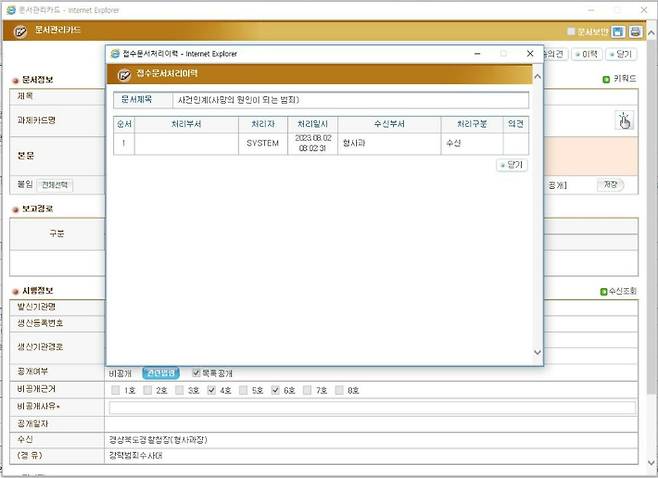
Task: Click the print icon in header
Action: click(x=635, y=32)
